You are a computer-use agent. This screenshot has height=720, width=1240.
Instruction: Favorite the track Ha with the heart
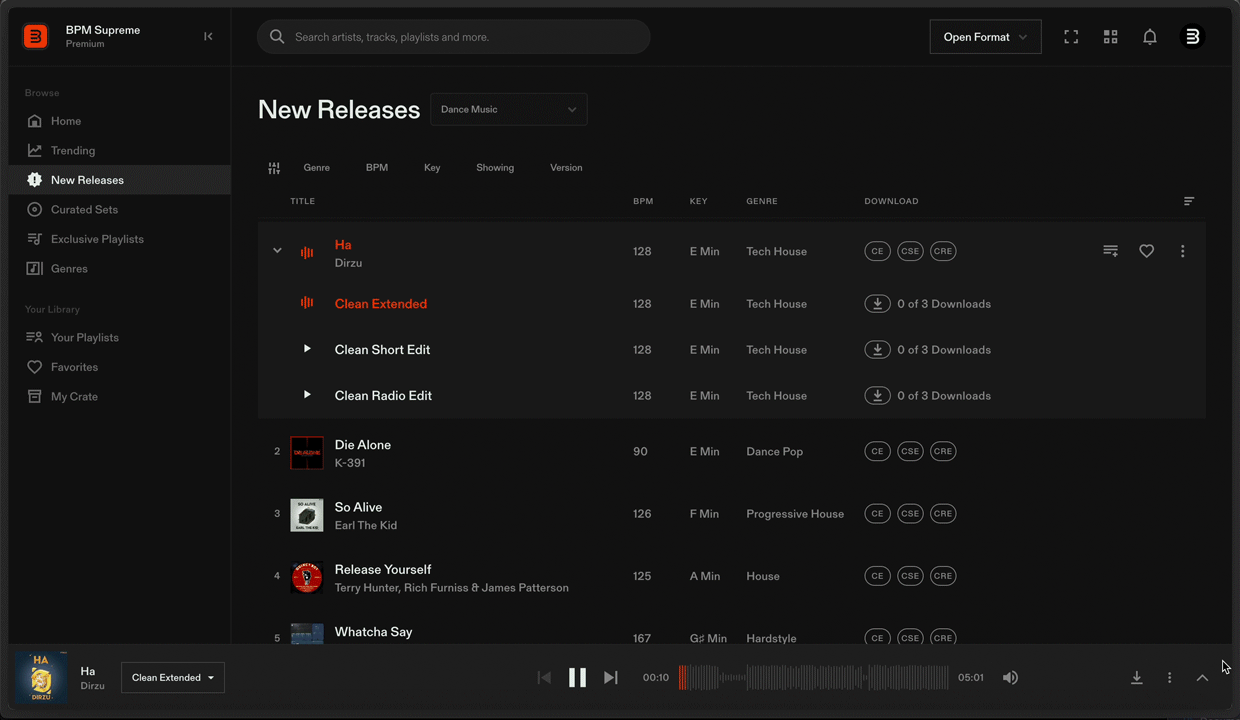coord(1147,251)
